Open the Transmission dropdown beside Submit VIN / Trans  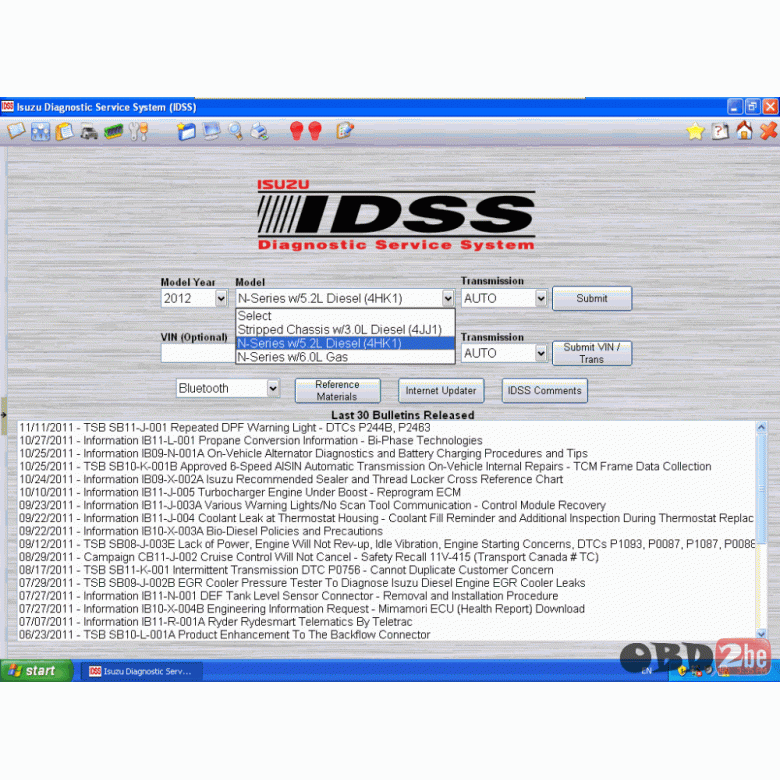pyautogui.click(x=504, y=353)
